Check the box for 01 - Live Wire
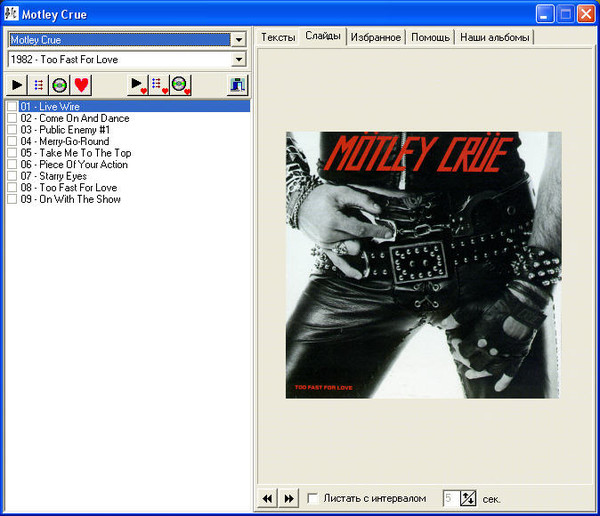This screenshot has width=600, height=516. click(12, 106)
